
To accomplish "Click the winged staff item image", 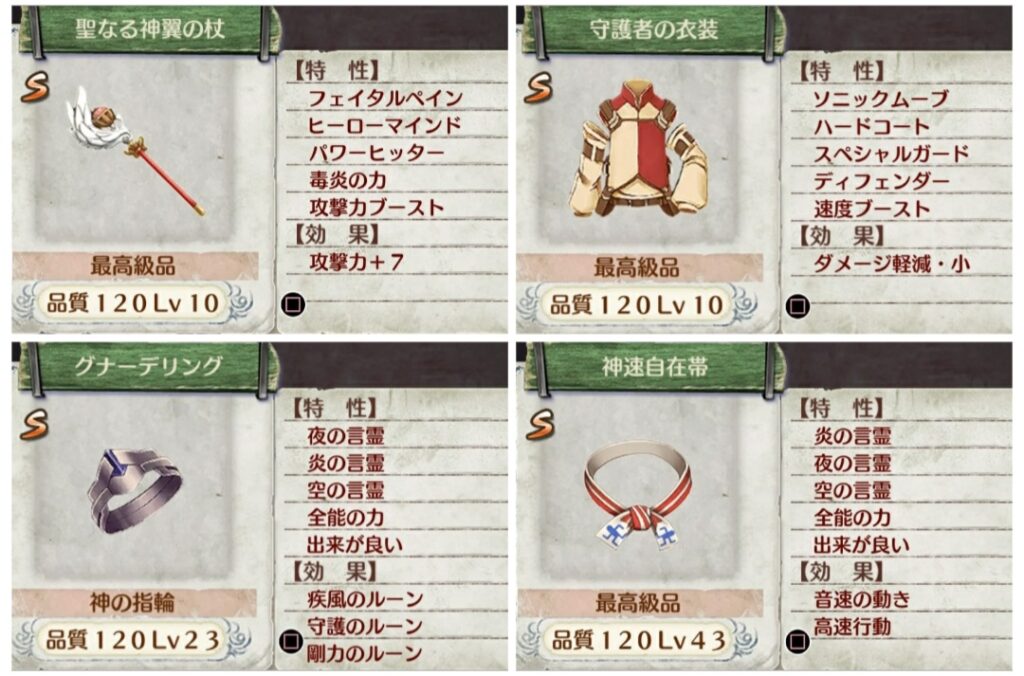I will click(135, 151).
